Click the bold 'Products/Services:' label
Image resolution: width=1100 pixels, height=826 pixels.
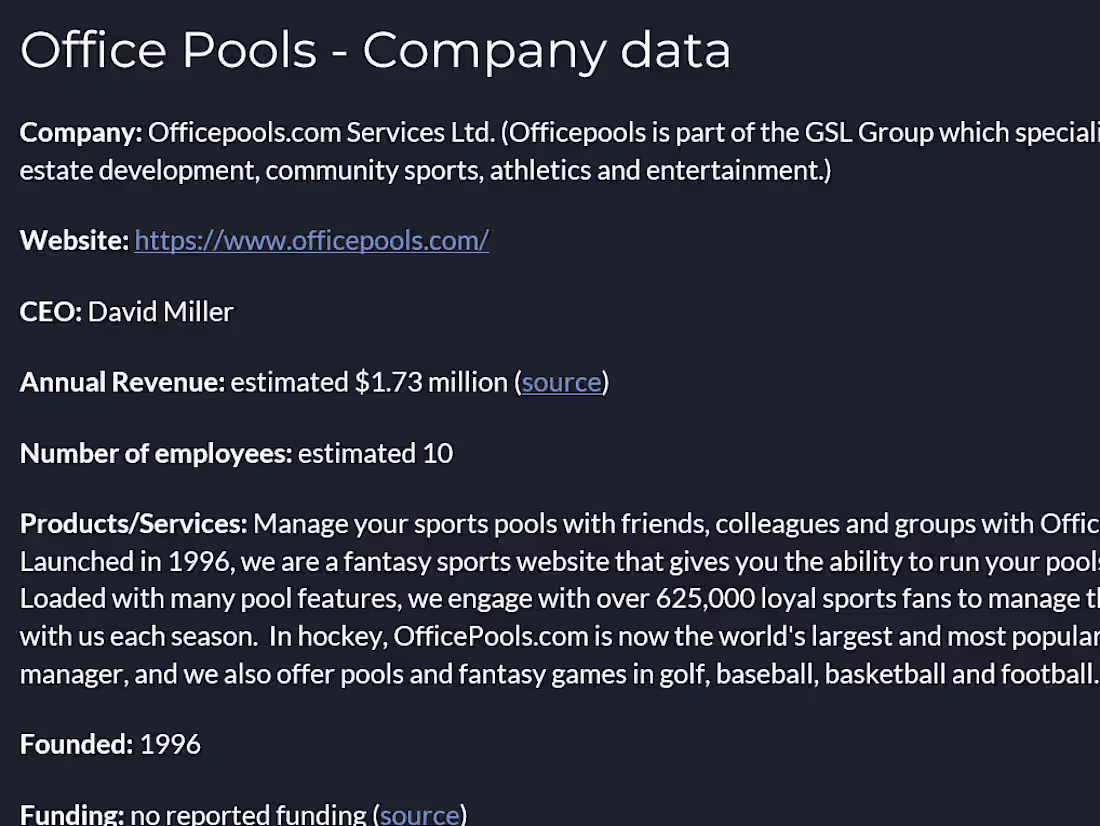click(133, 524)
